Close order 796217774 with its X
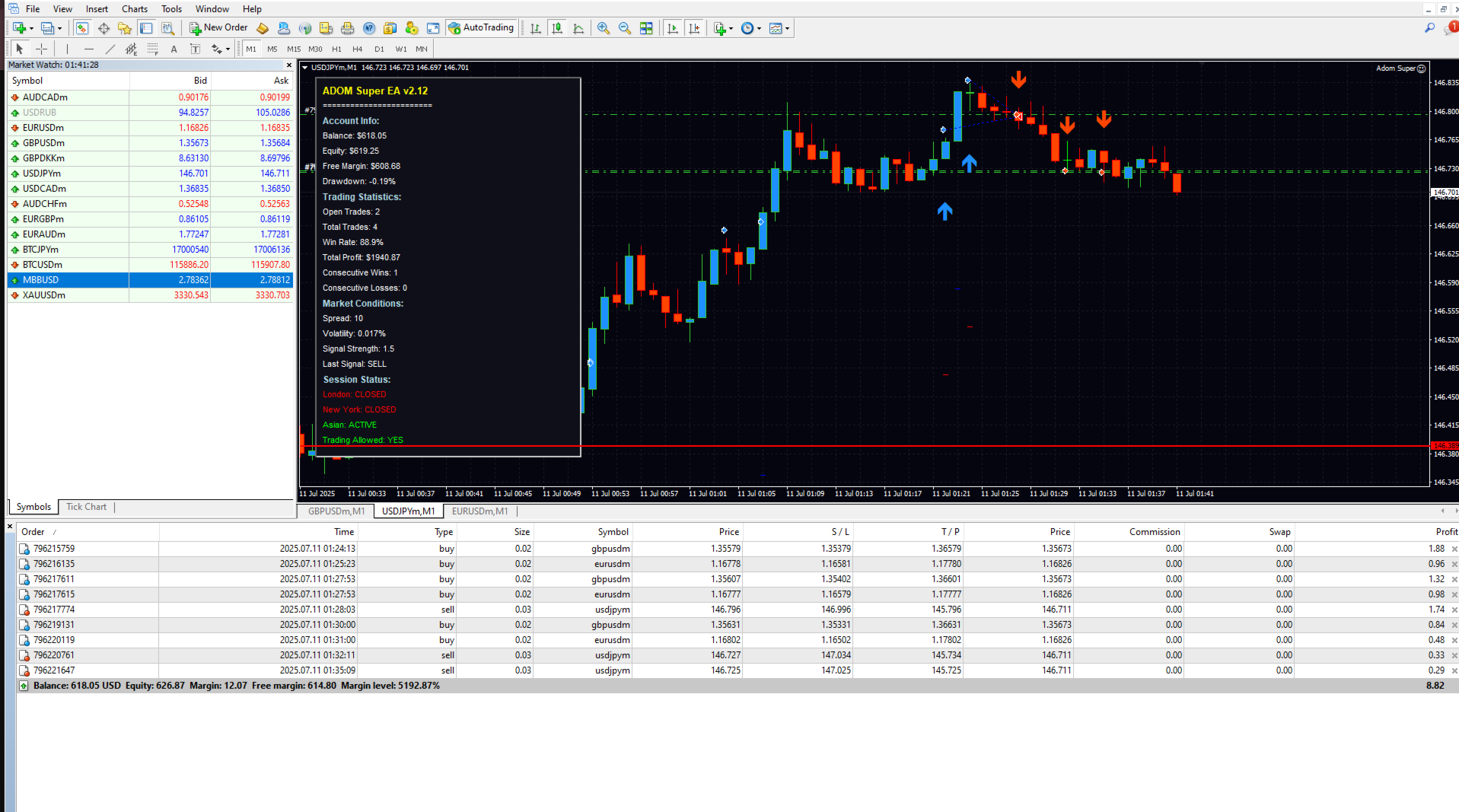This screenshot has height=812, width=1459. click(1454, 610)
